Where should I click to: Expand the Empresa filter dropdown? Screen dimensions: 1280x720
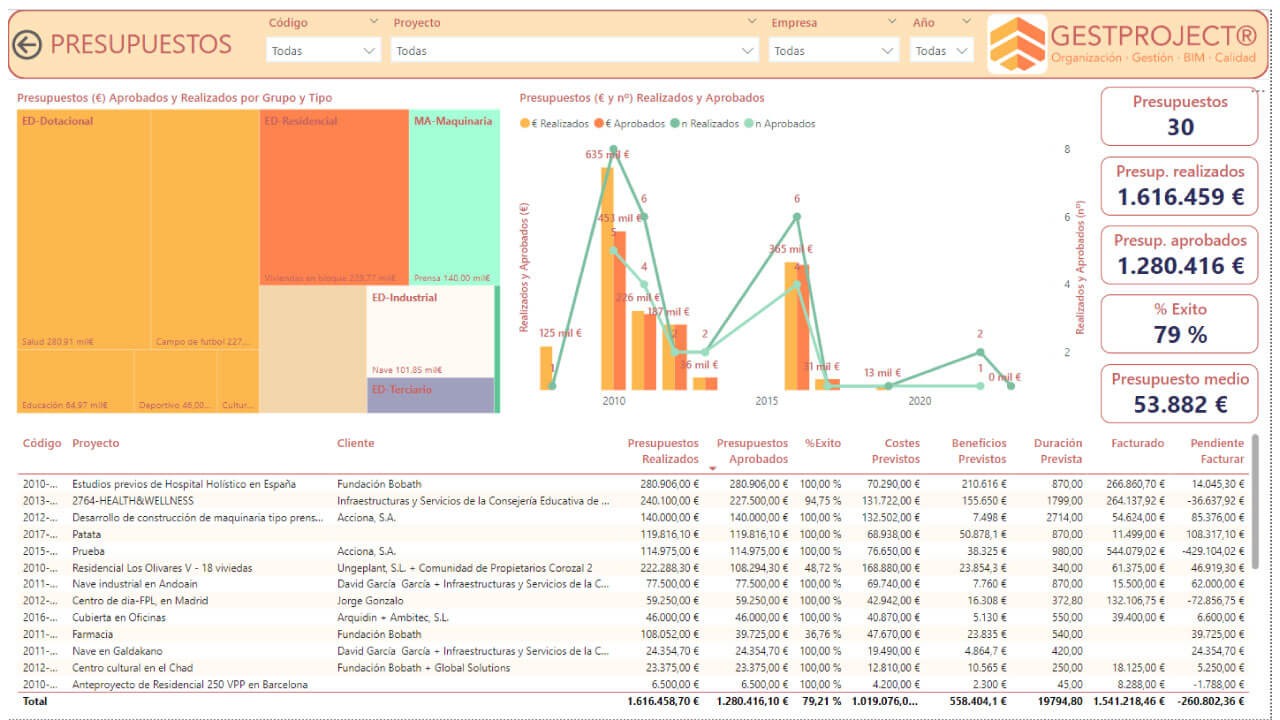click(x=834, y=50)
